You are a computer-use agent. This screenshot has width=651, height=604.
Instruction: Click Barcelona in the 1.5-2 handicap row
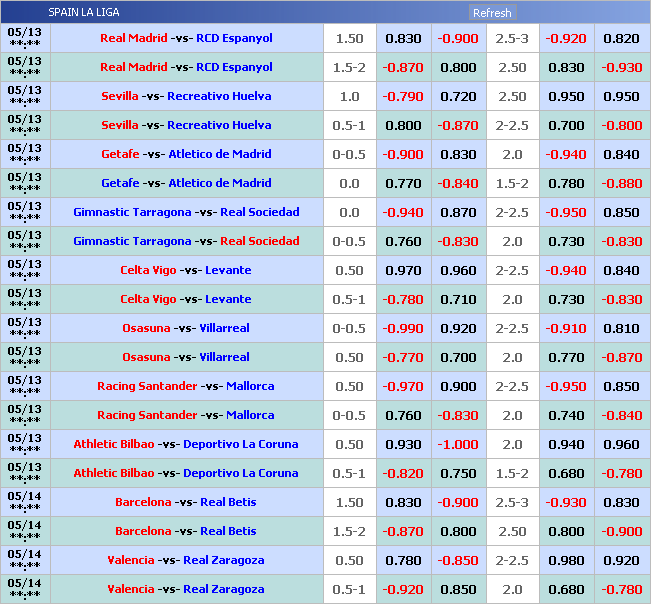pyautogui.click(x=143, y=531)
